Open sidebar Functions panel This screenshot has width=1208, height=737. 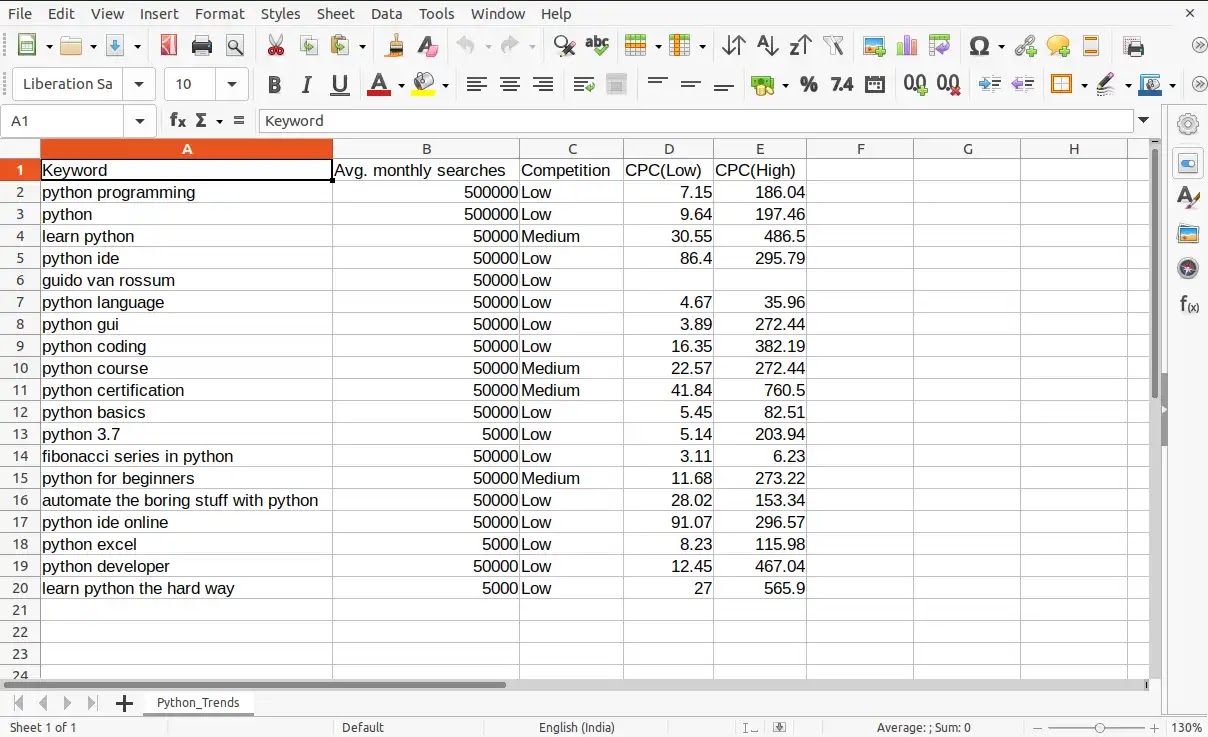pyautogui.click(x=1188, y=304)
